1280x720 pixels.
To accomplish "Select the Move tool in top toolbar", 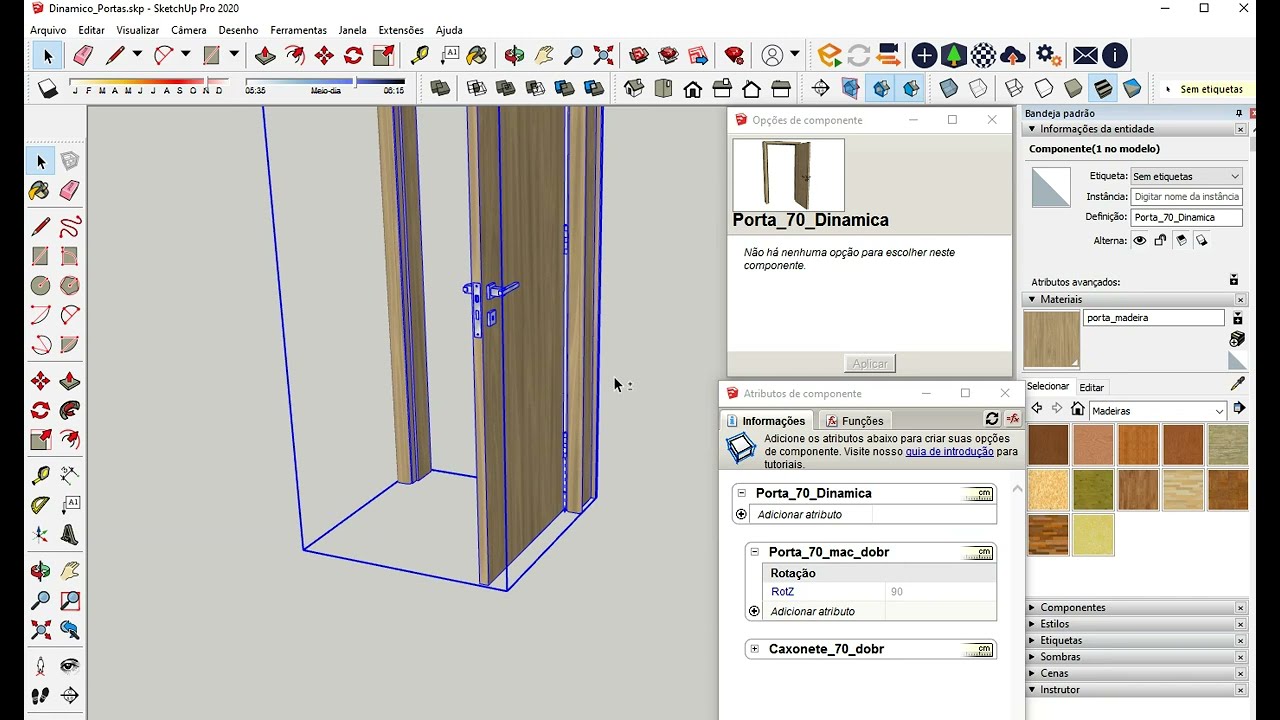I will pyautogui.click(x=324, y=55).
